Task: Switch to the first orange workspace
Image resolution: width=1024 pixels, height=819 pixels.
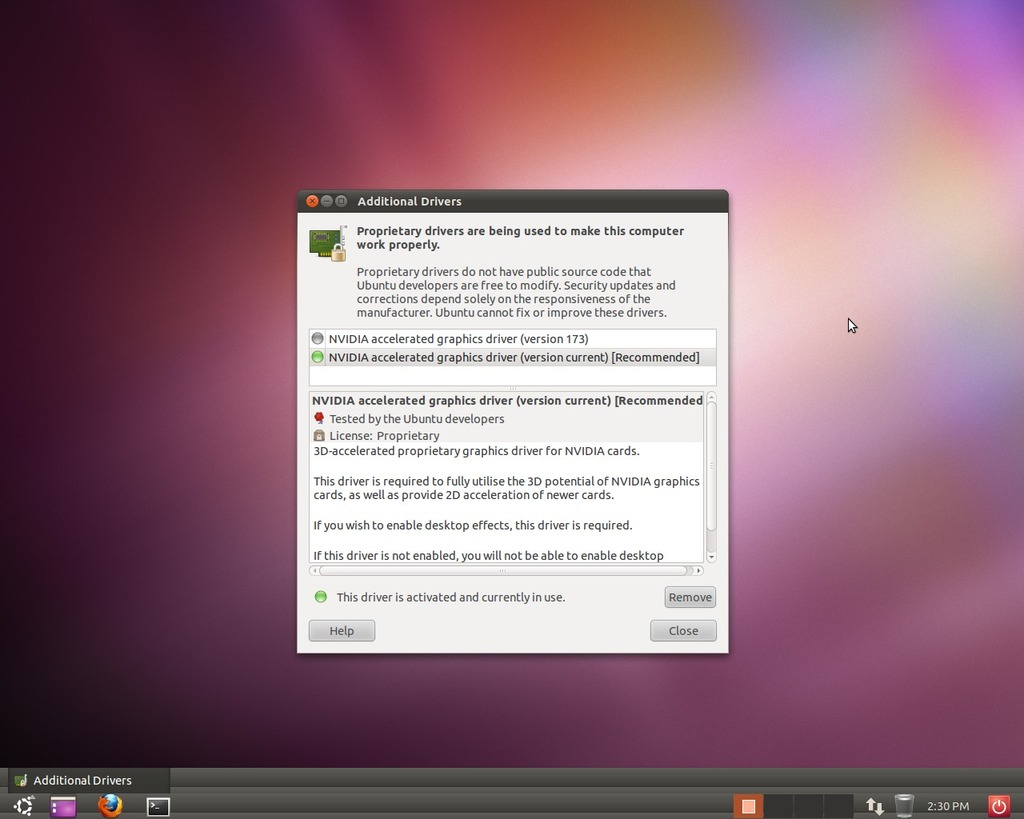Action: [x=748, y=807]
